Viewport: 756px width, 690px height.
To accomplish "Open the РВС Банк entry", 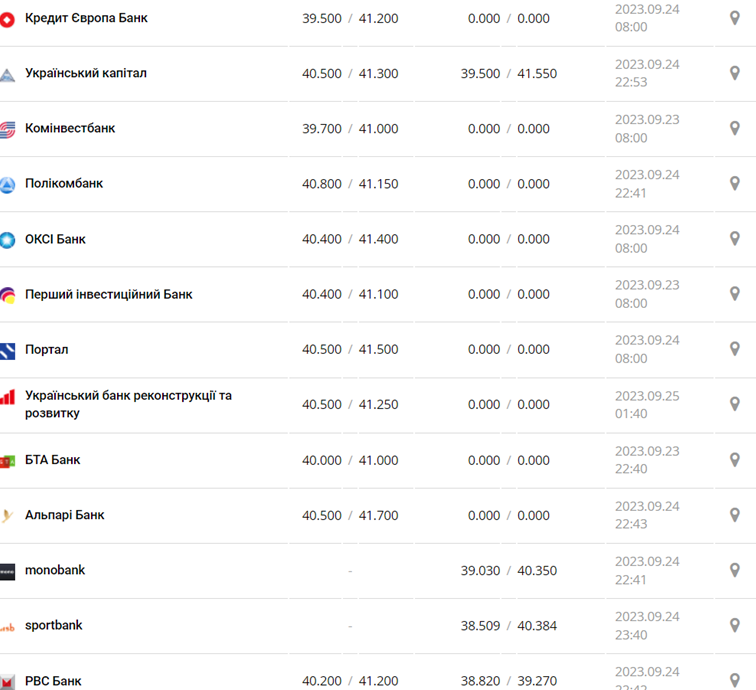I will 53,681.
